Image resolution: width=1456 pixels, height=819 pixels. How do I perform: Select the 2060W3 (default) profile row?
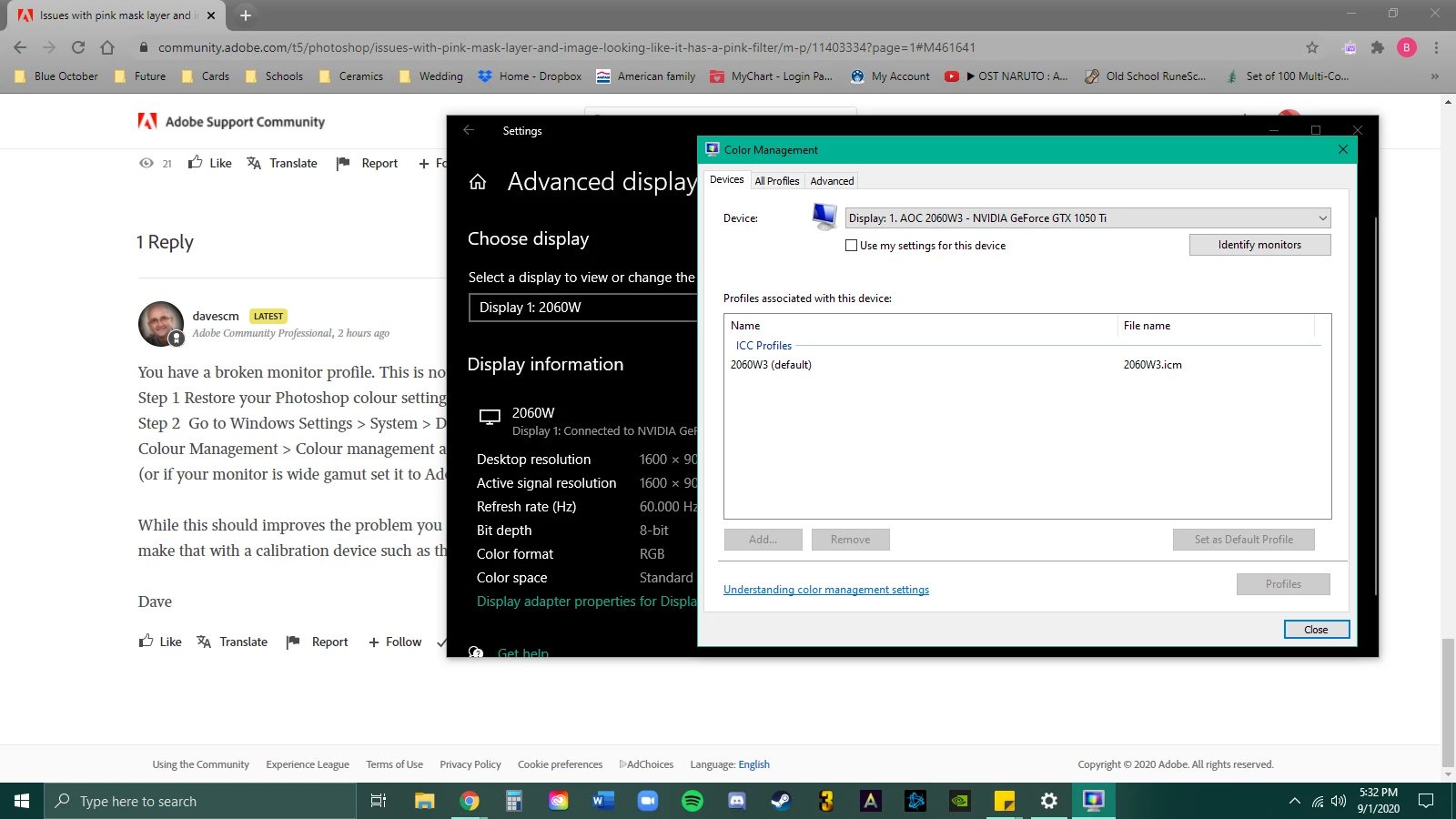click(1022, 365)
